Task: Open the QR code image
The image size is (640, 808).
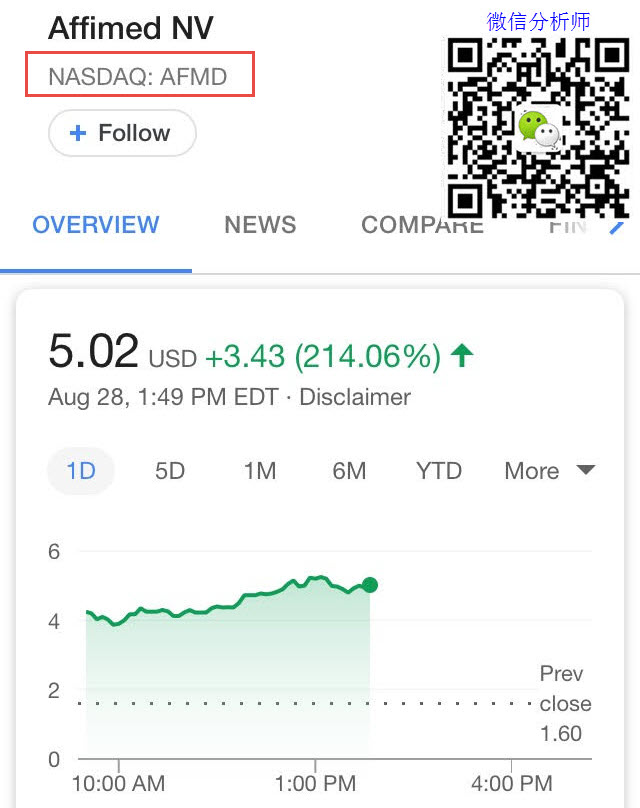Action: click(538, 127)
